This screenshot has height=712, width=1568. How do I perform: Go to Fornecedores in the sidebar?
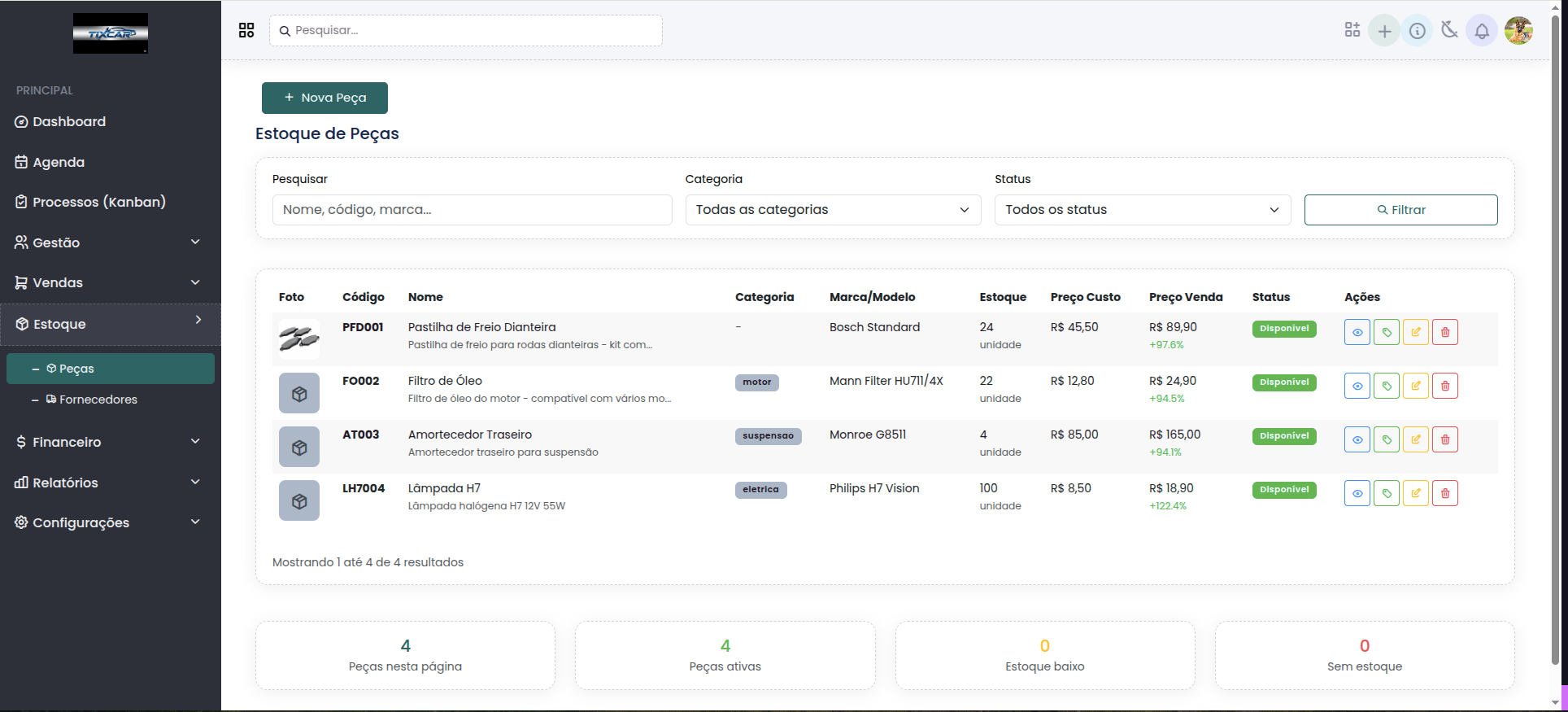(98, 400)
